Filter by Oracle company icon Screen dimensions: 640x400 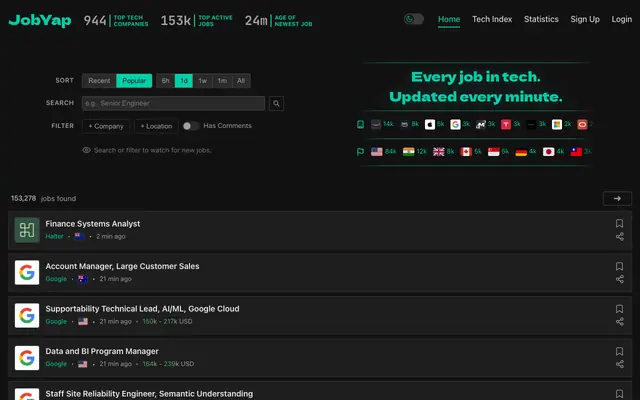pyautogui.click(x=582, y=124)
